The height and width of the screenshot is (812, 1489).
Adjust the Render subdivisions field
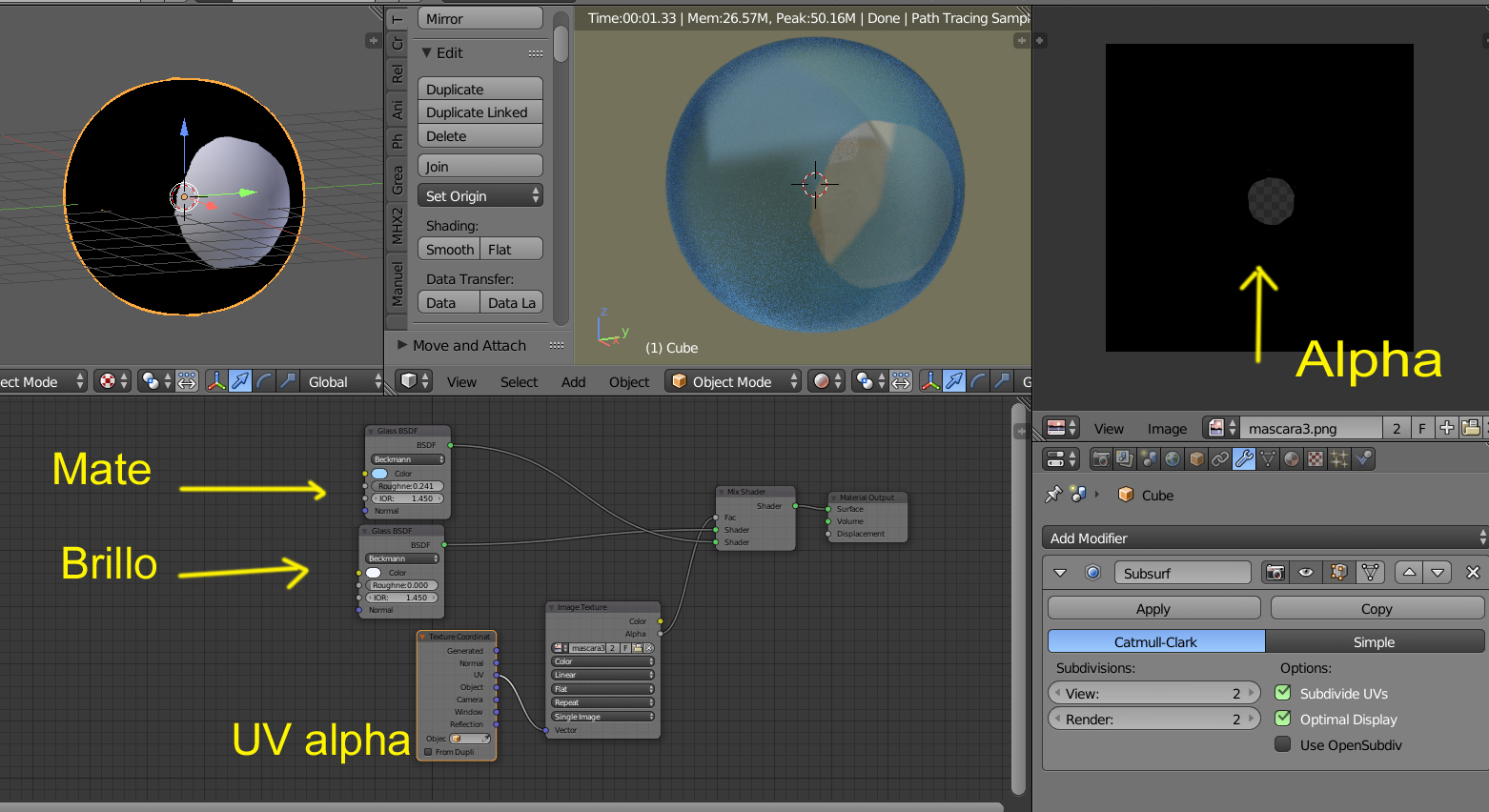coord(1153,720)
